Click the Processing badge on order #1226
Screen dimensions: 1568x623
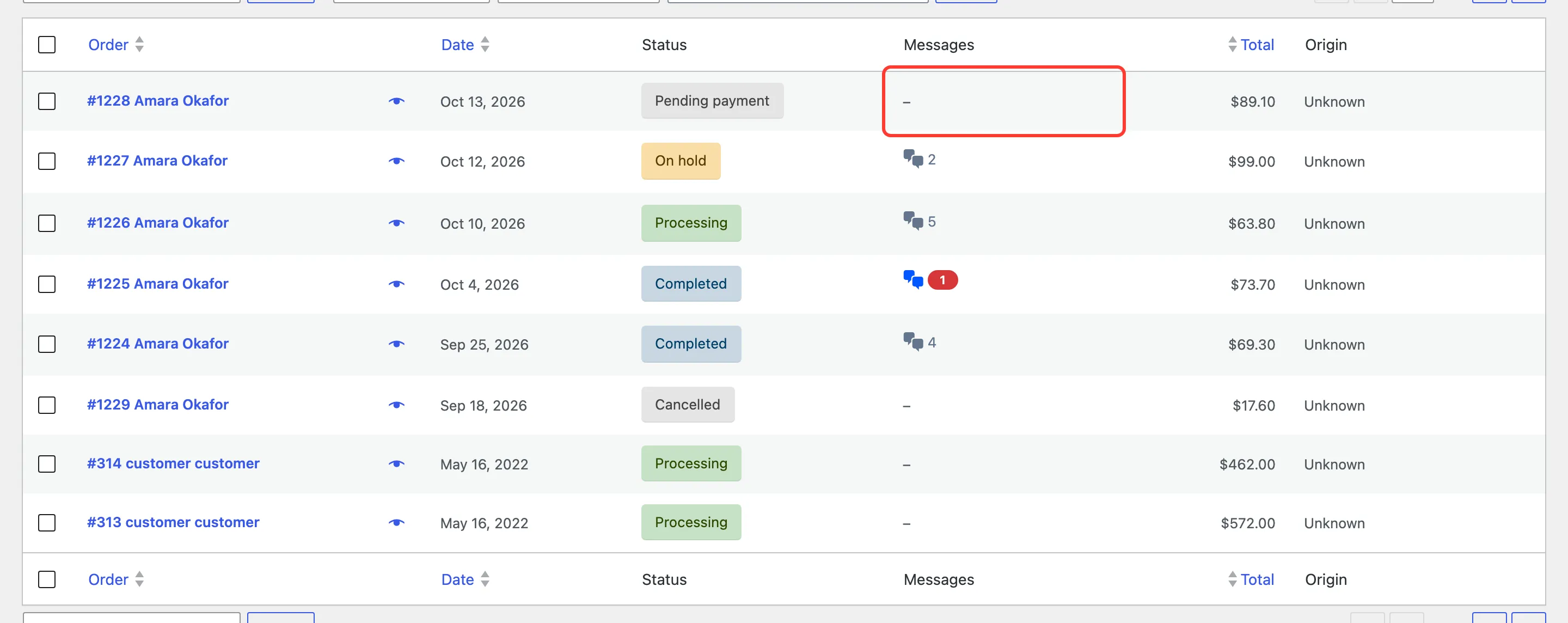coord(691,223)
